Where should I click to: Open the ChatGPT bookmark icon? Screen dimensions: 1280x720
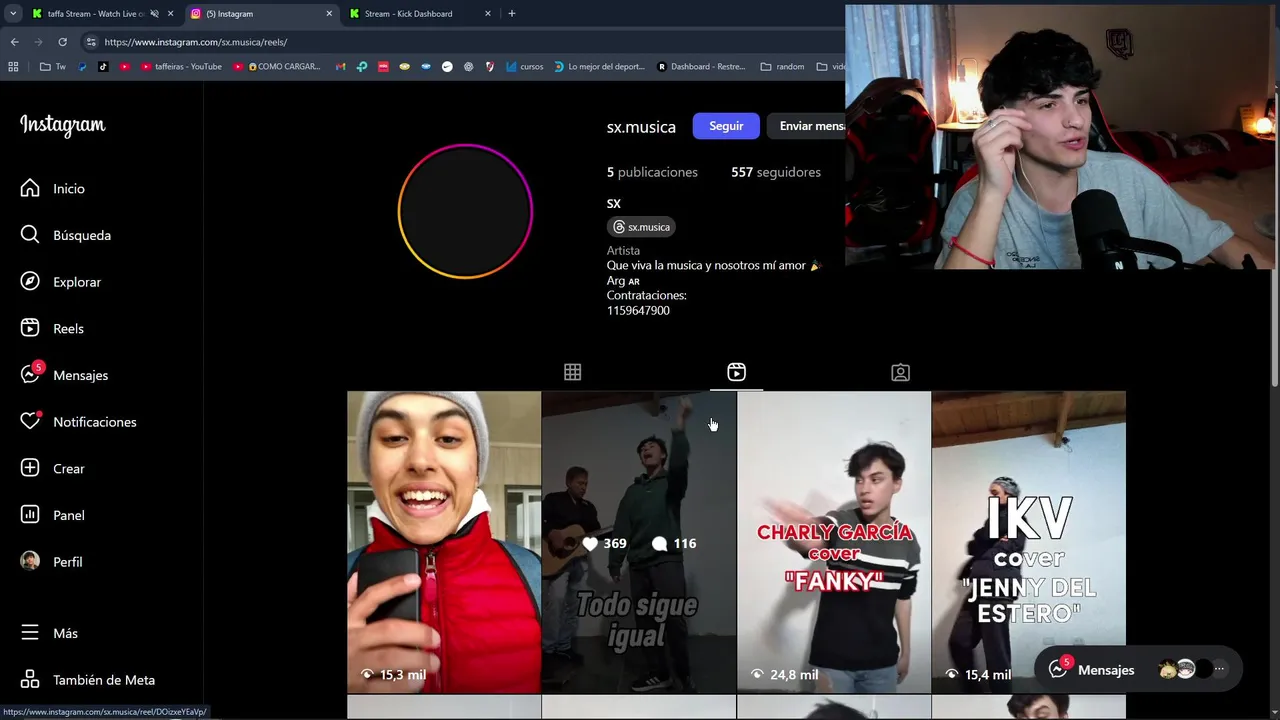pos(468,67)
